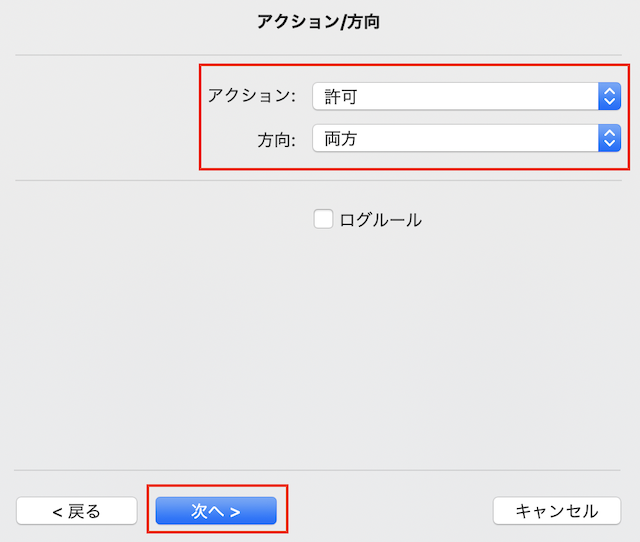Click the down chevron in the アクション selector
This screenshot has width=640, height=542.
pos(609,102)
